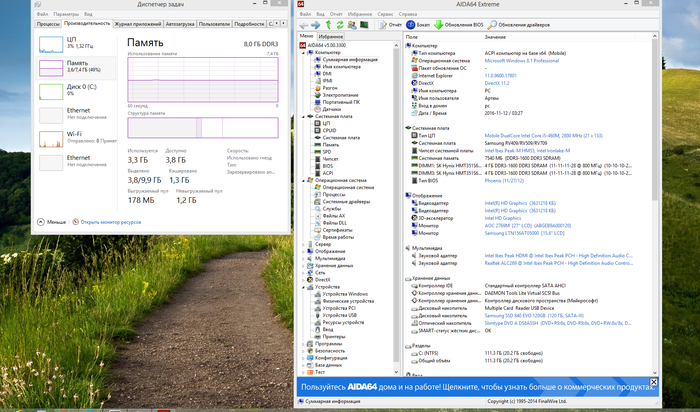Click the green Up arrow toolbar icon
Viewport: 700px width, 412px height.
pyautogui.click(x=327, y=23)
